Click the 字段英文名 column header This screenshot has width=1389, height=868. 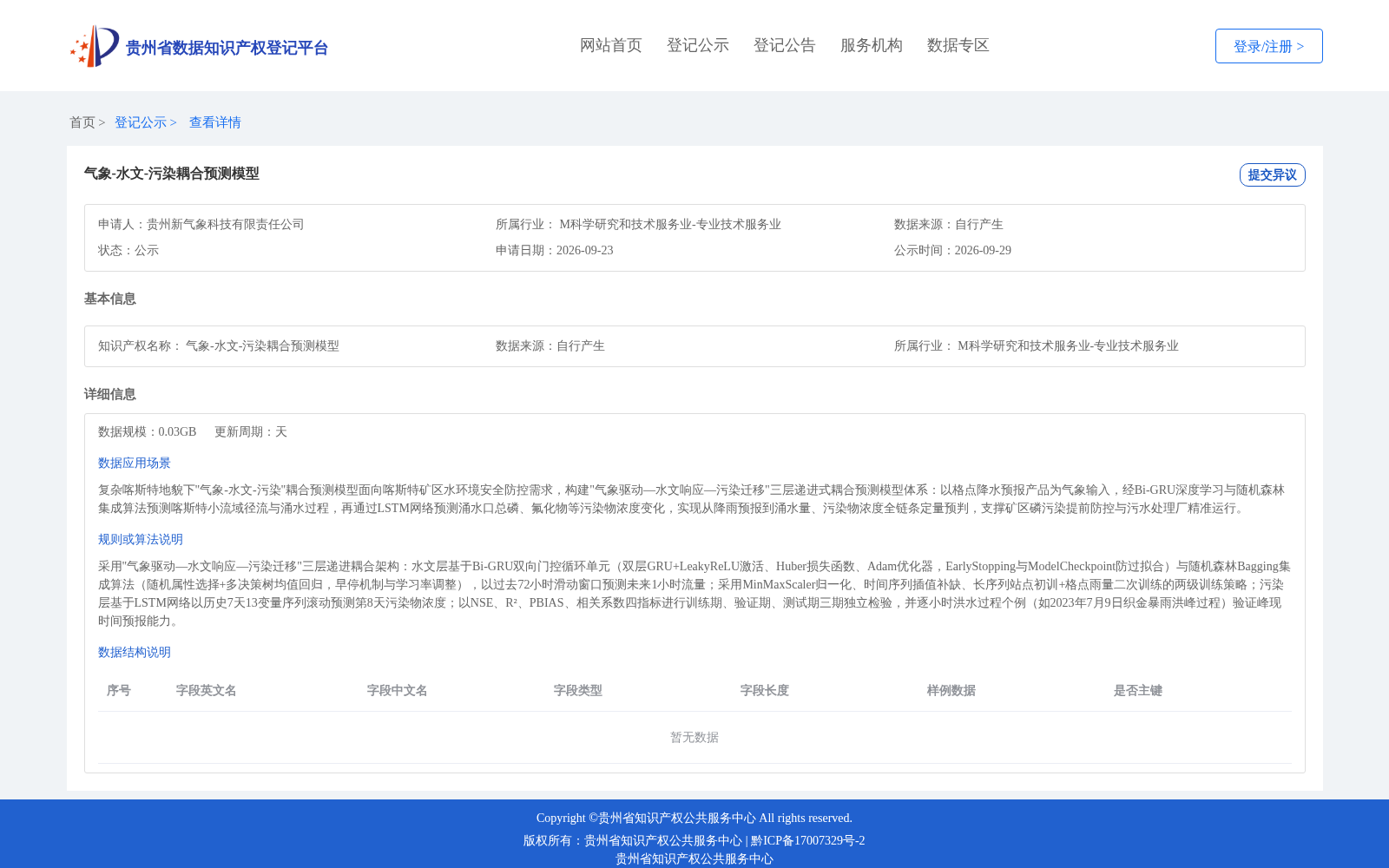coord(207,690)
